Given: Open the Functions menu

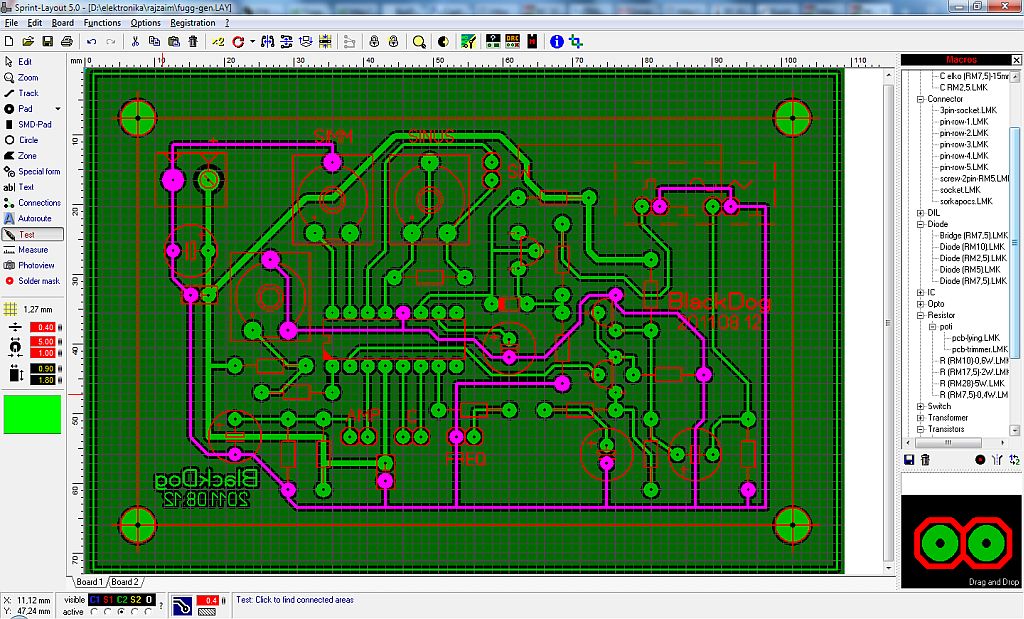Looking at the screenshot, I should pos(102,23).
